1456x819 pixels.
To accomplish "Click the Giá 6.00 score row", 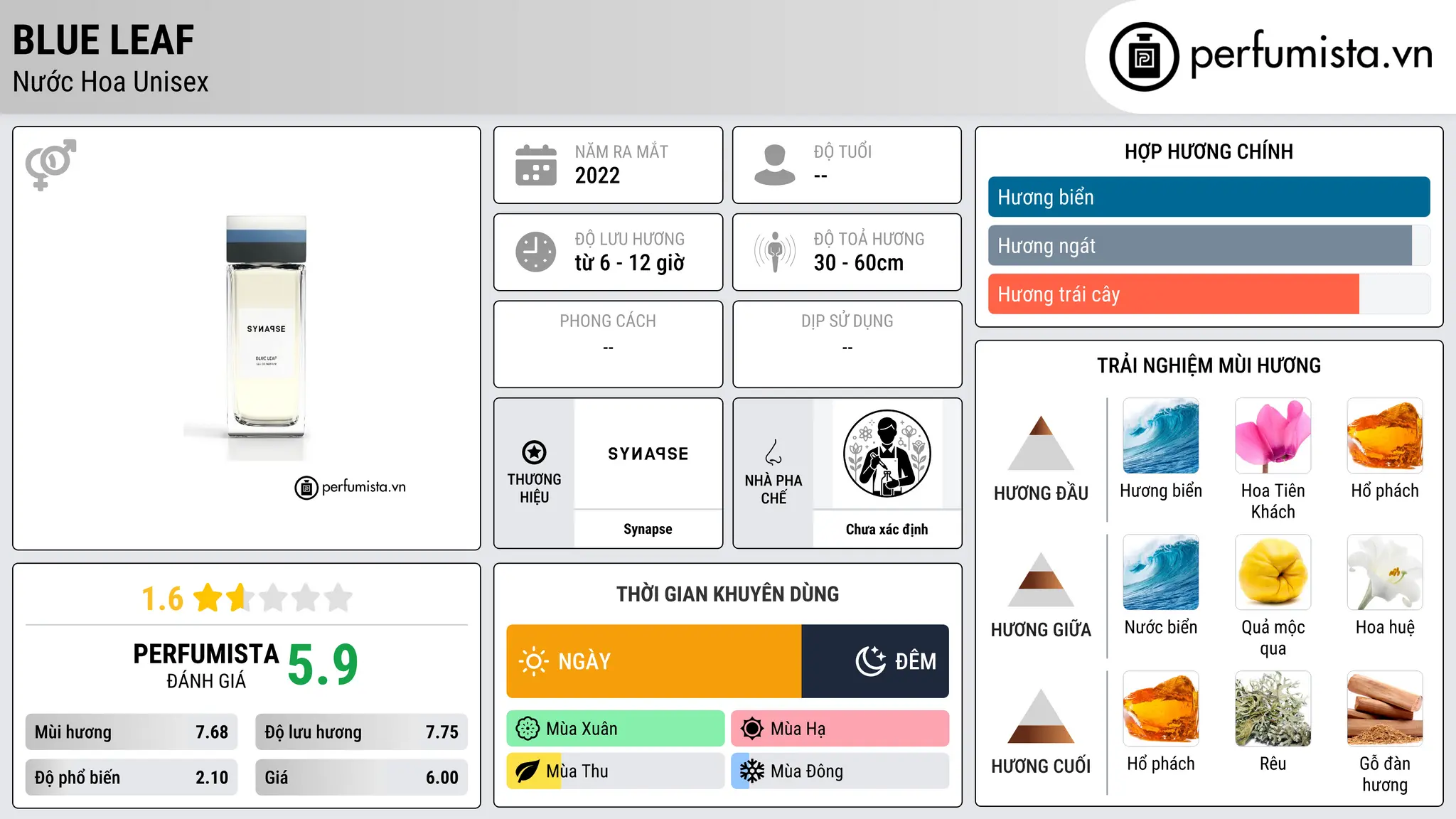I will 361,778.
